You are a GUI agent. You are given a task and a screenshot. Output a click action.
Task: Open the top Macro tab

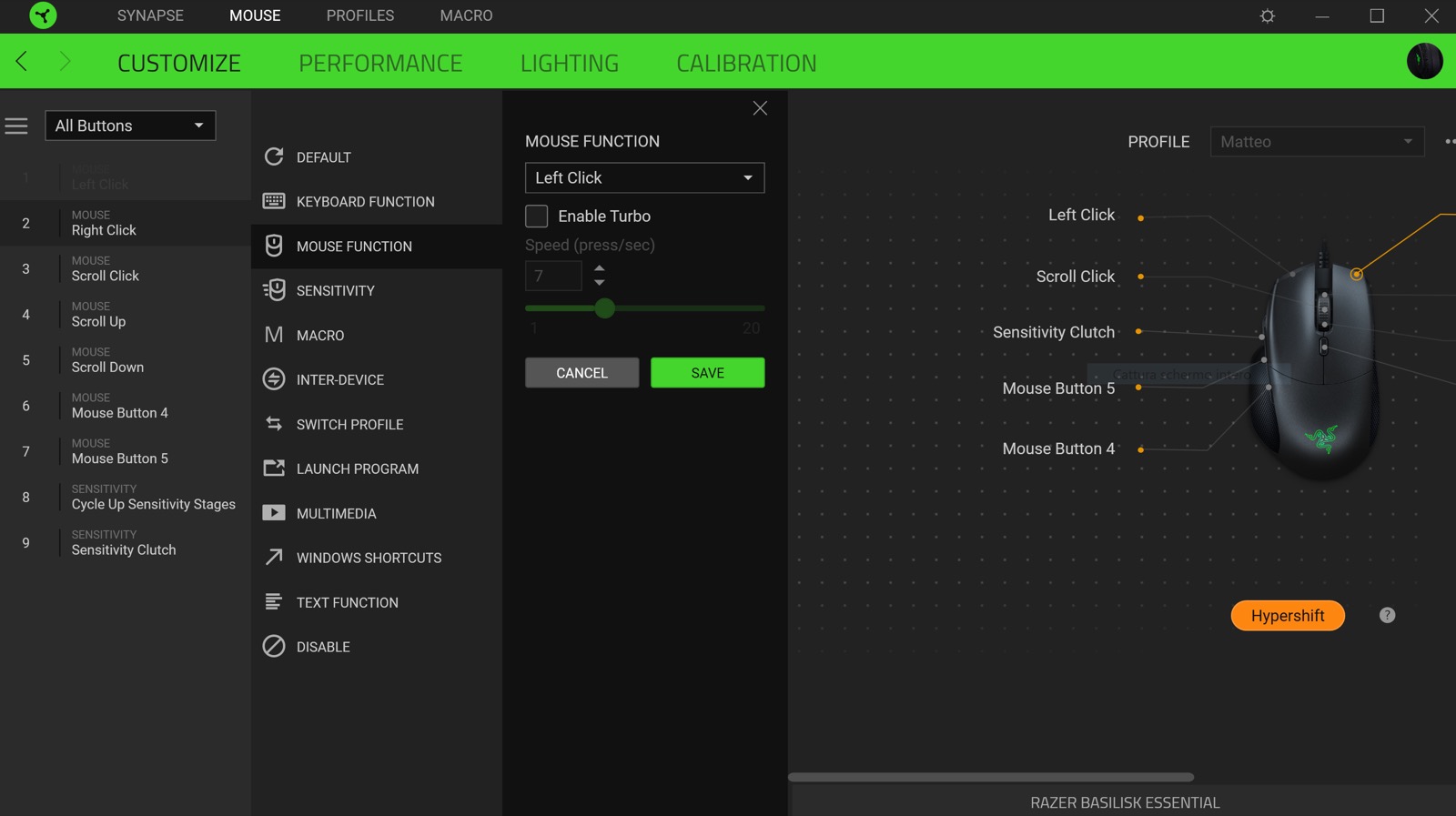[x=466, y=15]
